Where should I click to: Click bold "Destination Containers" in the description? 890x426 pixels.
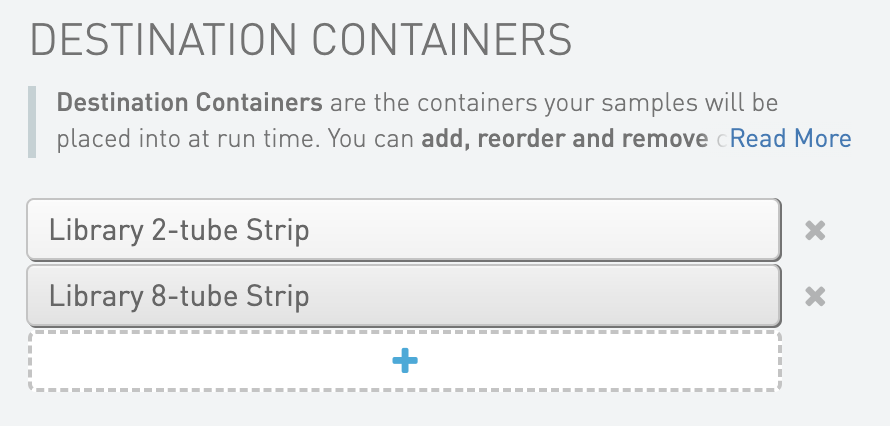tap(190, 103)
